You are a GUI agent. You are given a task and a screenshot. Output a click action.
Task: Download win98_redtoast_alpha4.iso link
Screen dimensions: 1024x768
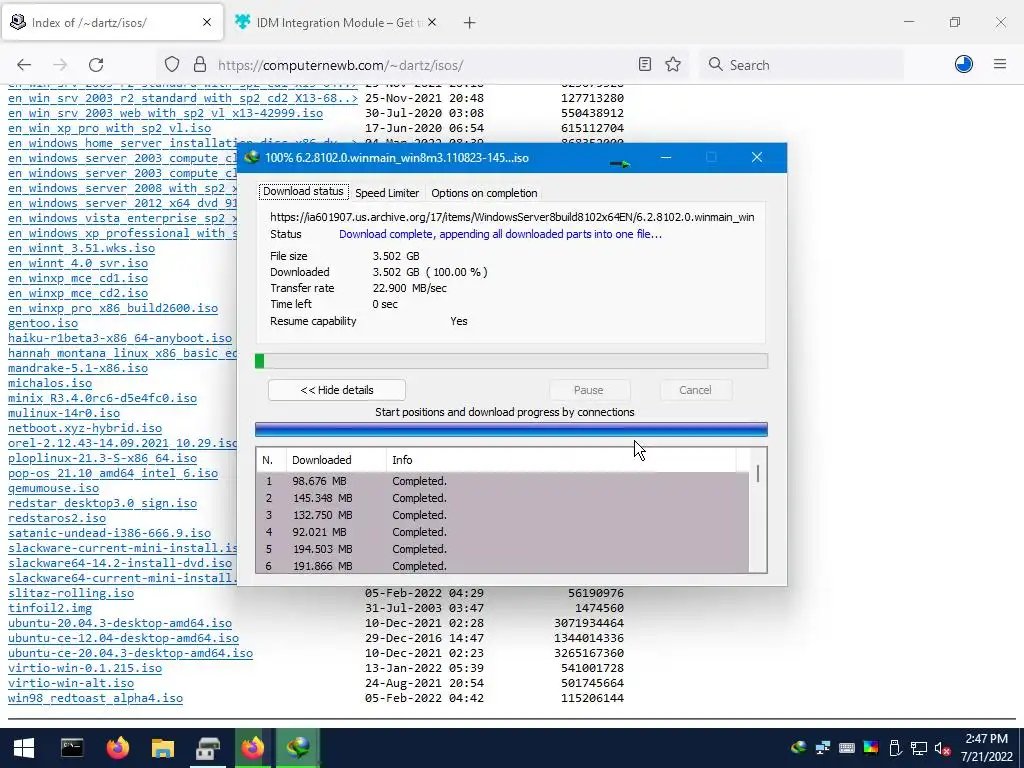pos(95,698)
